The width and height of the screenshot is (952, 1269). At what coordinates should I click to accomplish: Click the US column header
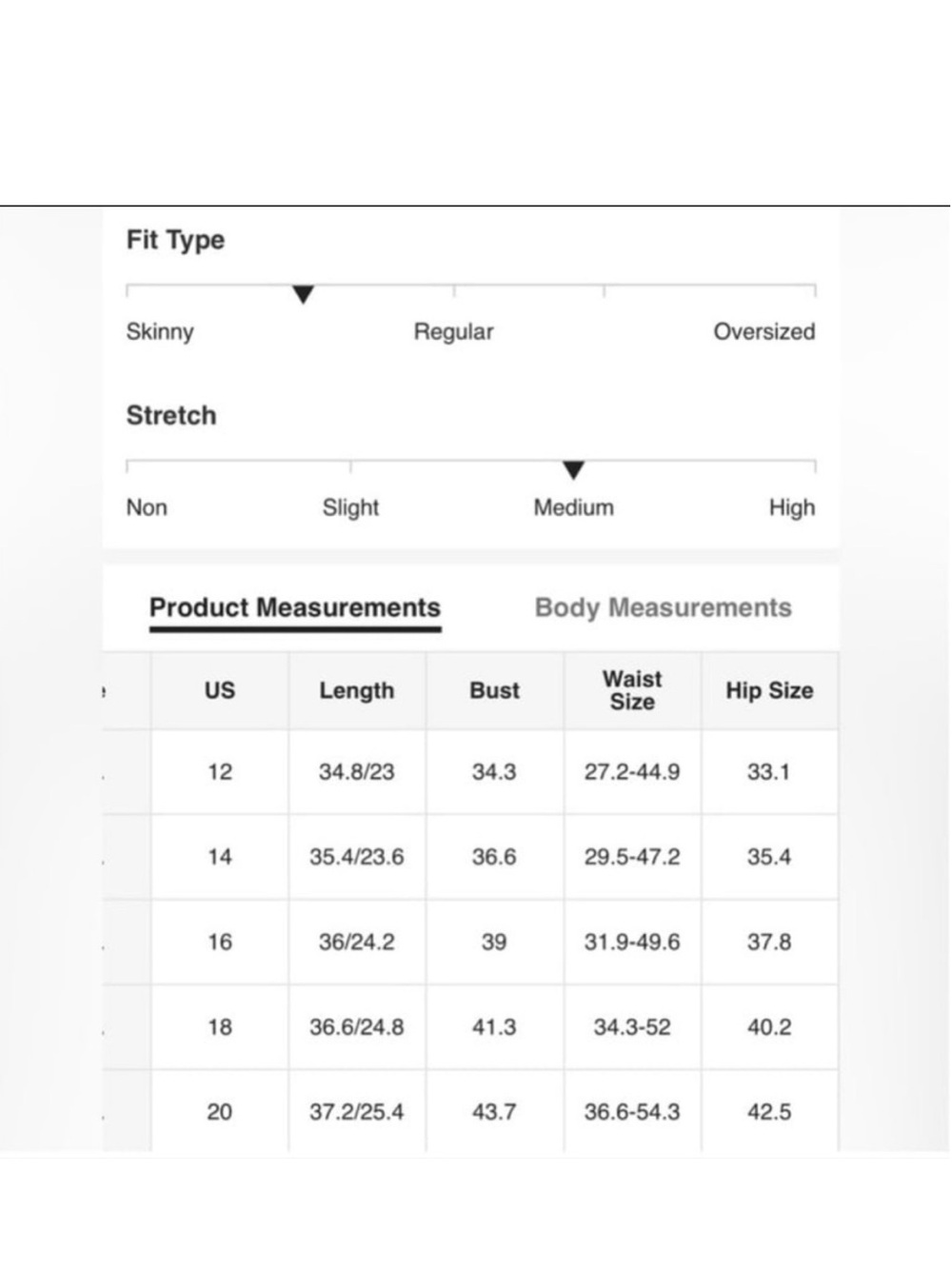pyautogui.click(x=220, y=691)
